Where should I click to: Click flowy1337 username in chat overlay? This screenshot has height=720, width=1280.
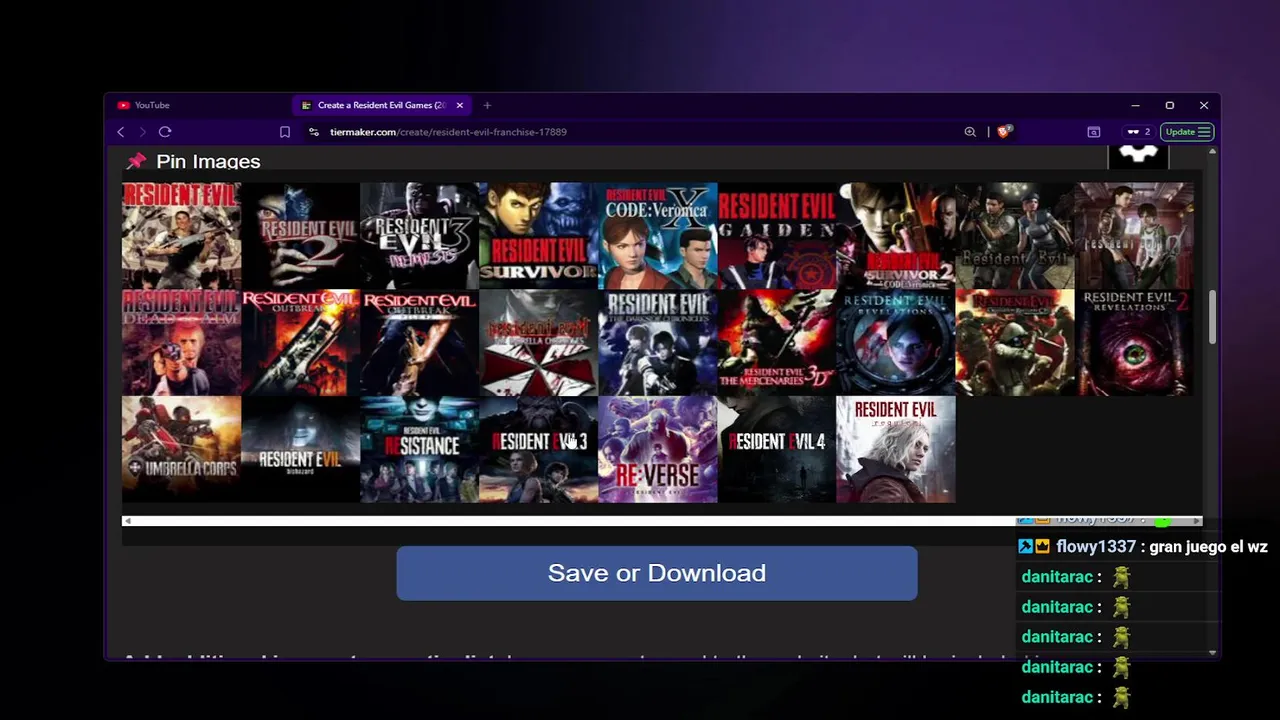[1096, 547]
